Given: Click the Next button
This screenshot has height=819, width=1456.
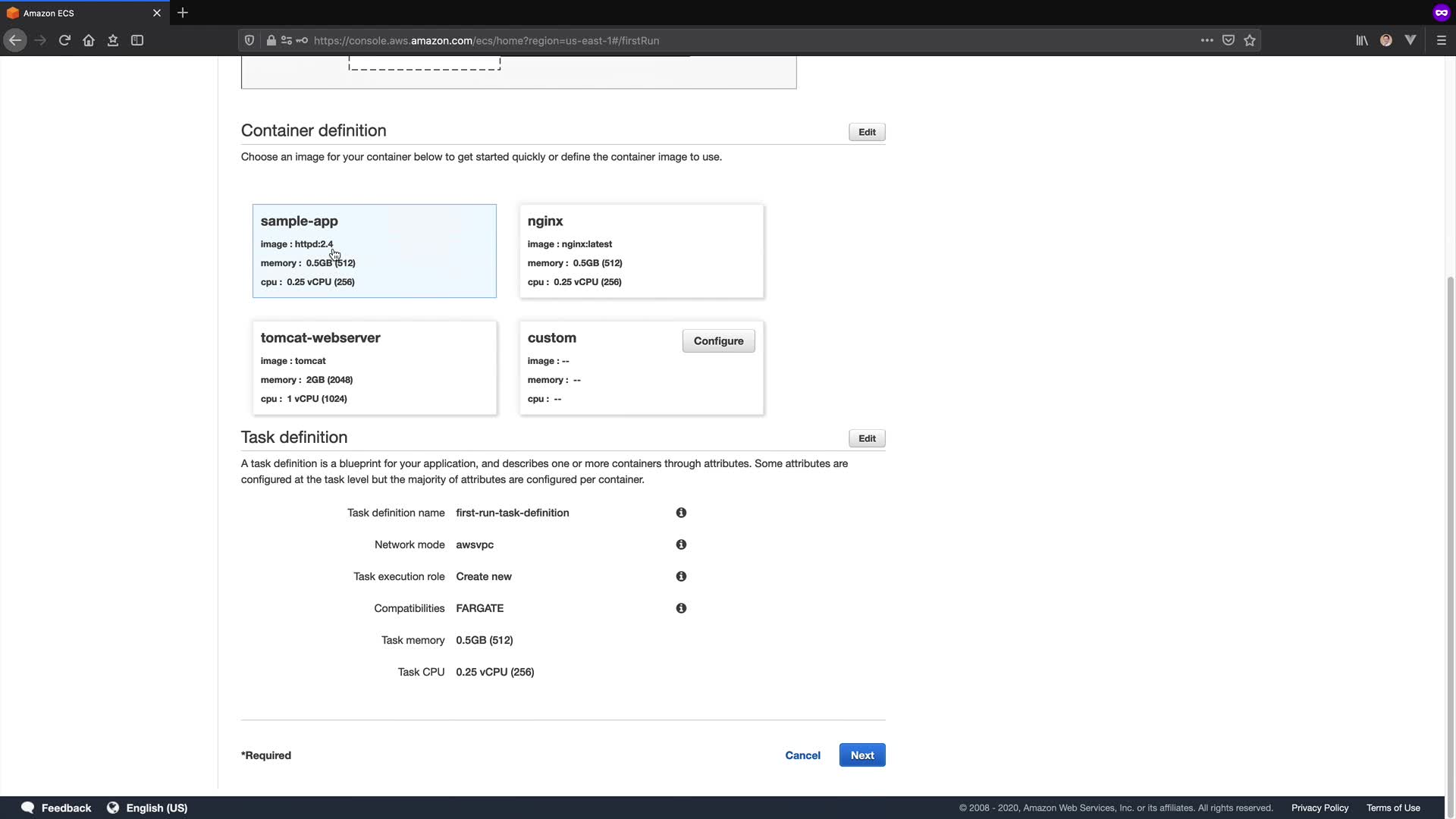Looking at the screenshot, I should [861, 755].
